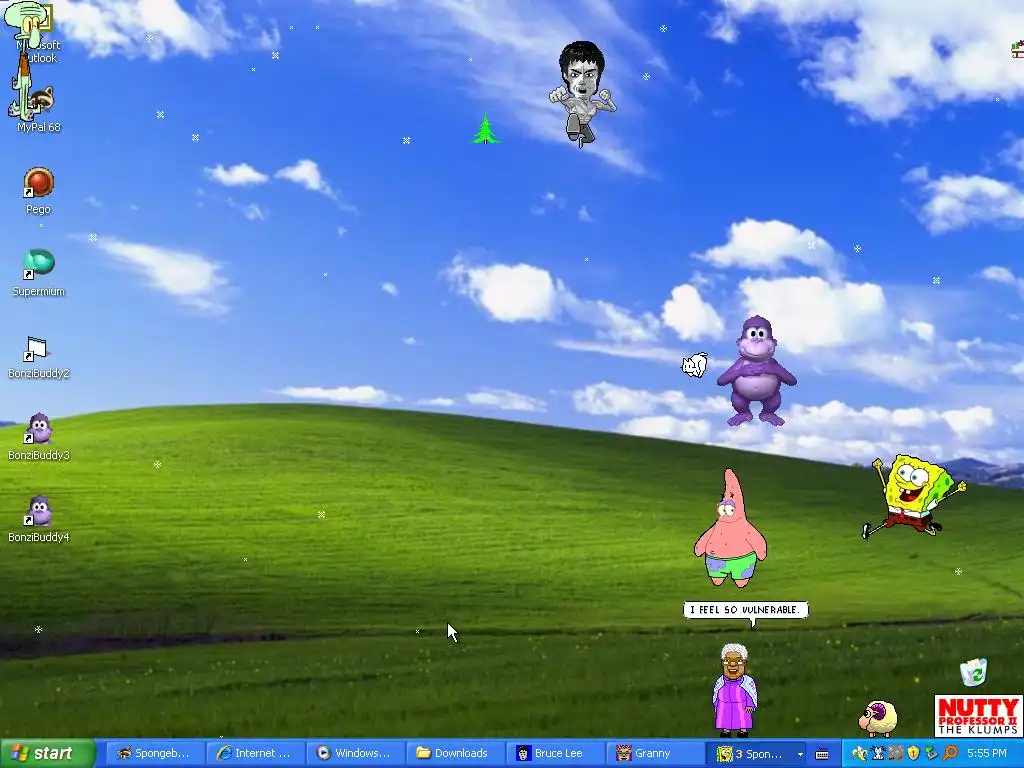Screen dimensions: 1024x768
Task: Switch to Internet Explorer taskbar button
Action: click(x=254, y=753)
